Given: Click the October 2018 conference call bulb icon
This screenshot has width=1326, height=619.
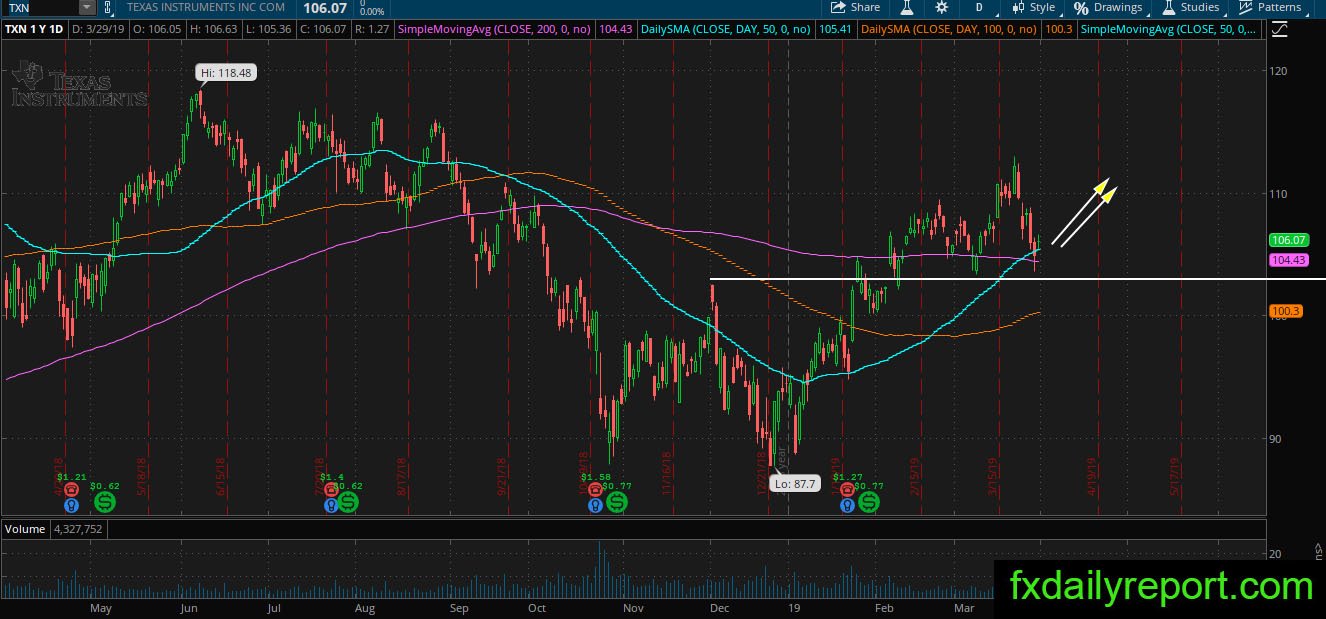Looking at the screenshot, I should click(597, 506).
